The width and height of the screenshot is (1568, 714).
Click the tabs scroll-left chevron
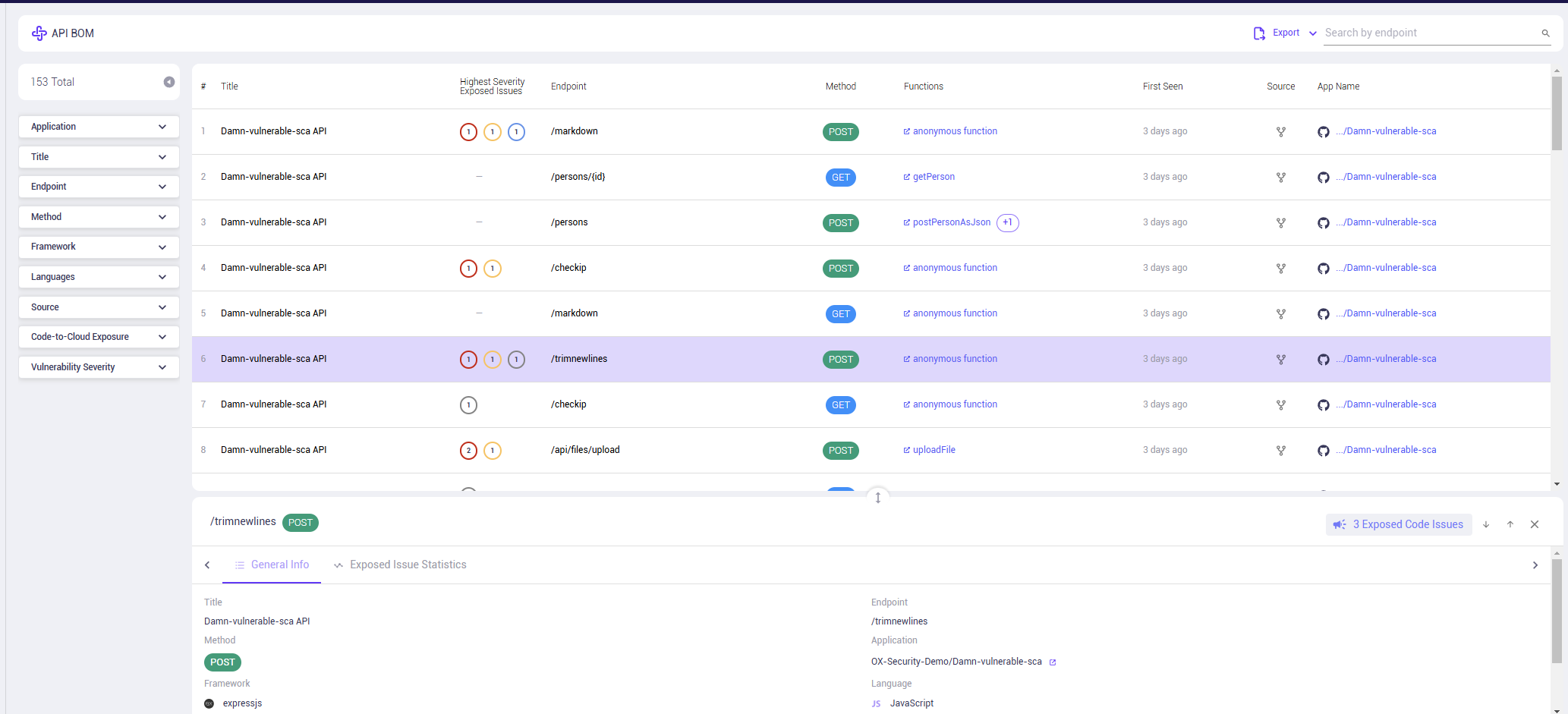207,565
